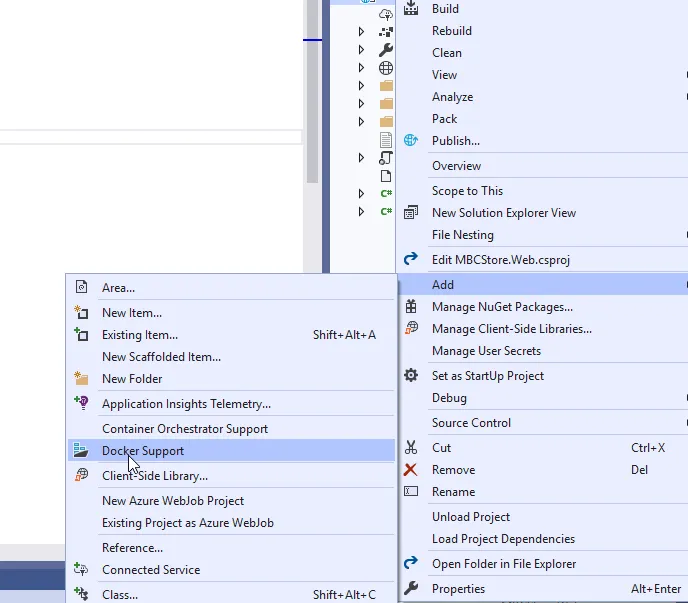The width and height of the screenshot is (688, 603).
Task: Click the Edit MBCStore.Web.csproj arrow icon
Action: [411, 259]
